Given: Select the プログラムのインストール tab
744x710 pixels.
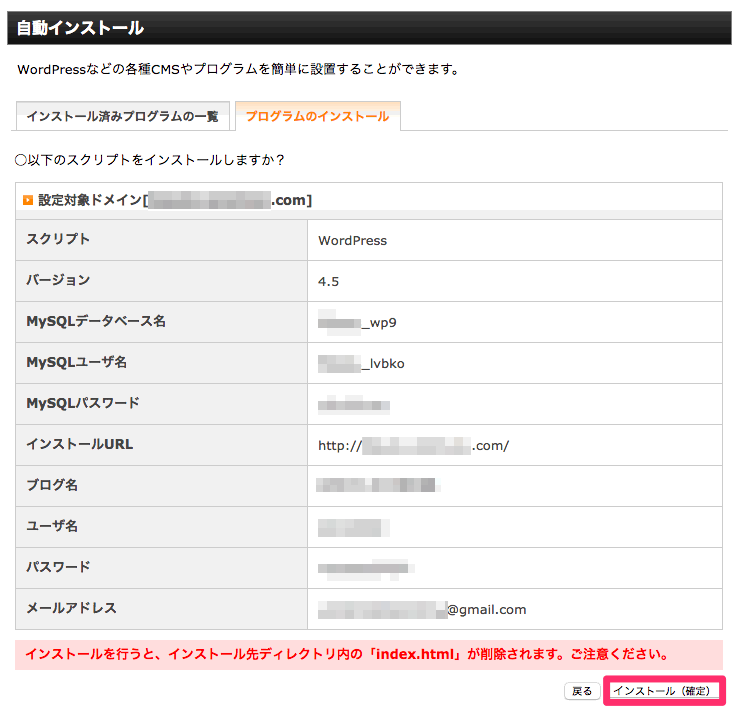Looking at the screenshot, I should point(317,116).
